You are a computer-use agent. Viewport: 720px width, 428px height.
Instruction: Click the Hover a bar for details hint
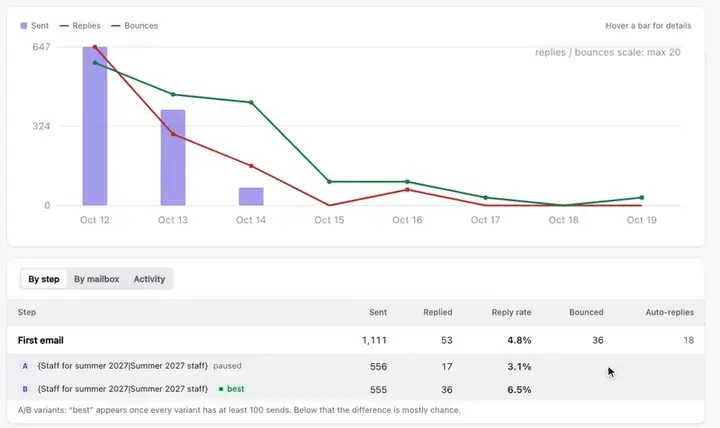648,26
